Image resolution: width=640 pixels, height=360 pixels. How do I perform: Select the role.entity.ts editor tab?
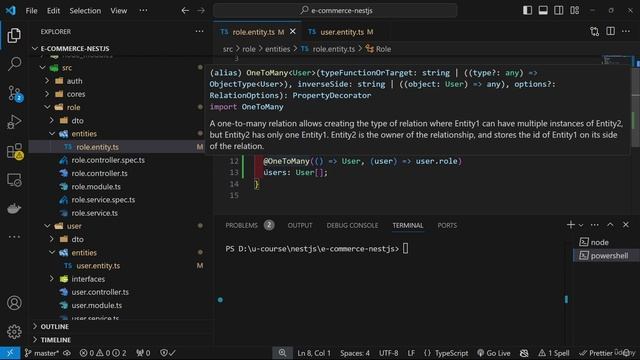[x=258, y=32]
